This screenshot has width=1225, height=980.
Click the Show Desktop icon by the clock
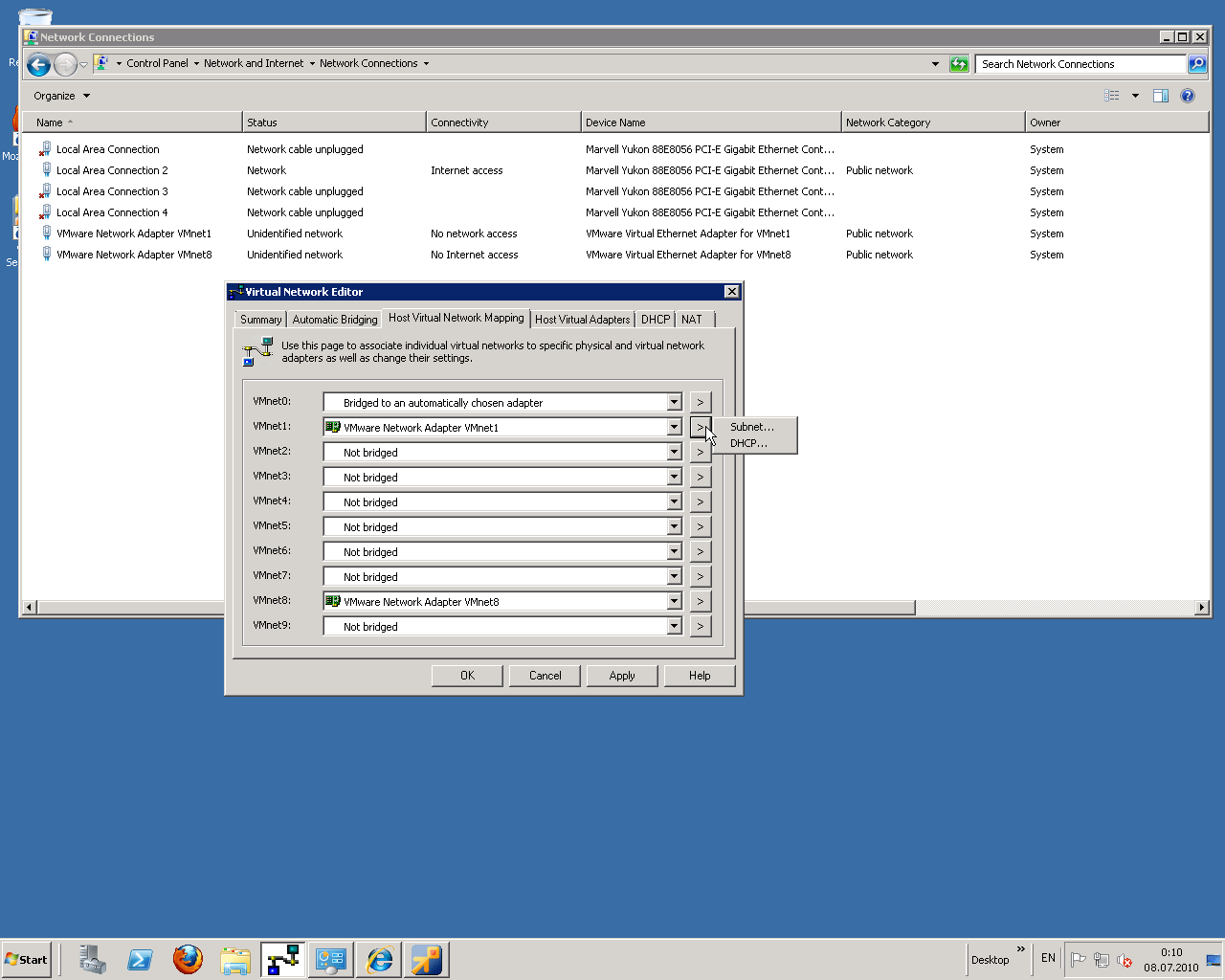pos(1214,960)
